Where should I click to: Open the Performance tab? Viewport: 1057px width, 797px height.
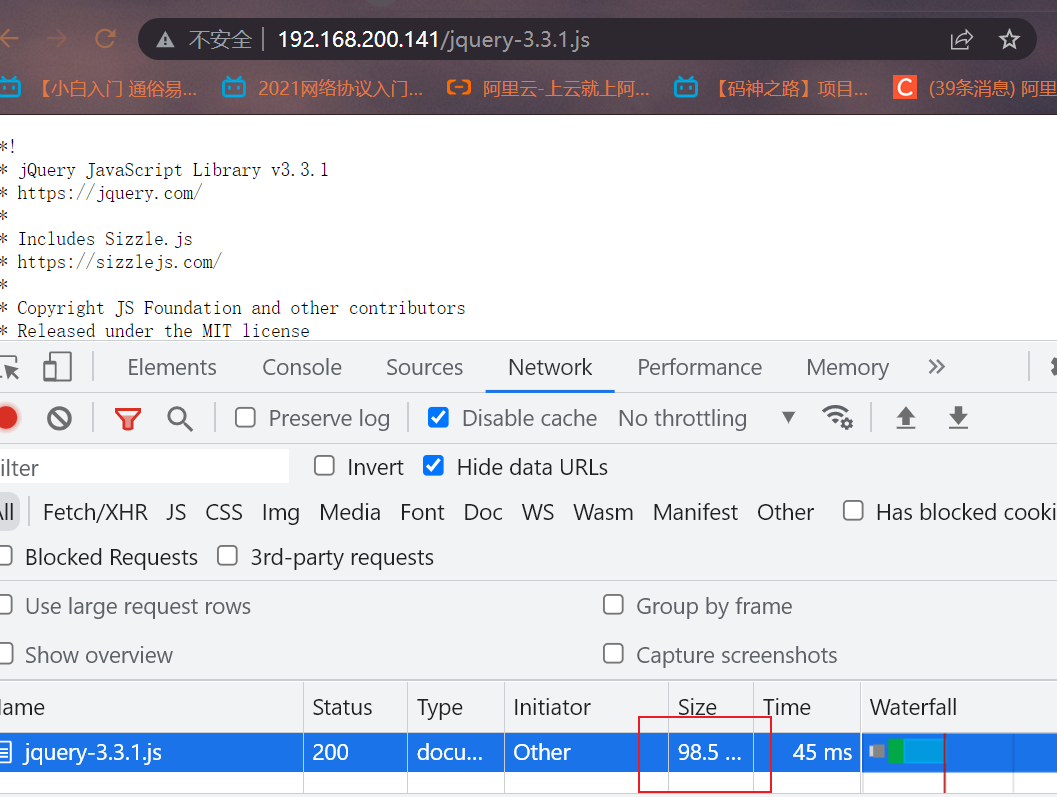699,367
